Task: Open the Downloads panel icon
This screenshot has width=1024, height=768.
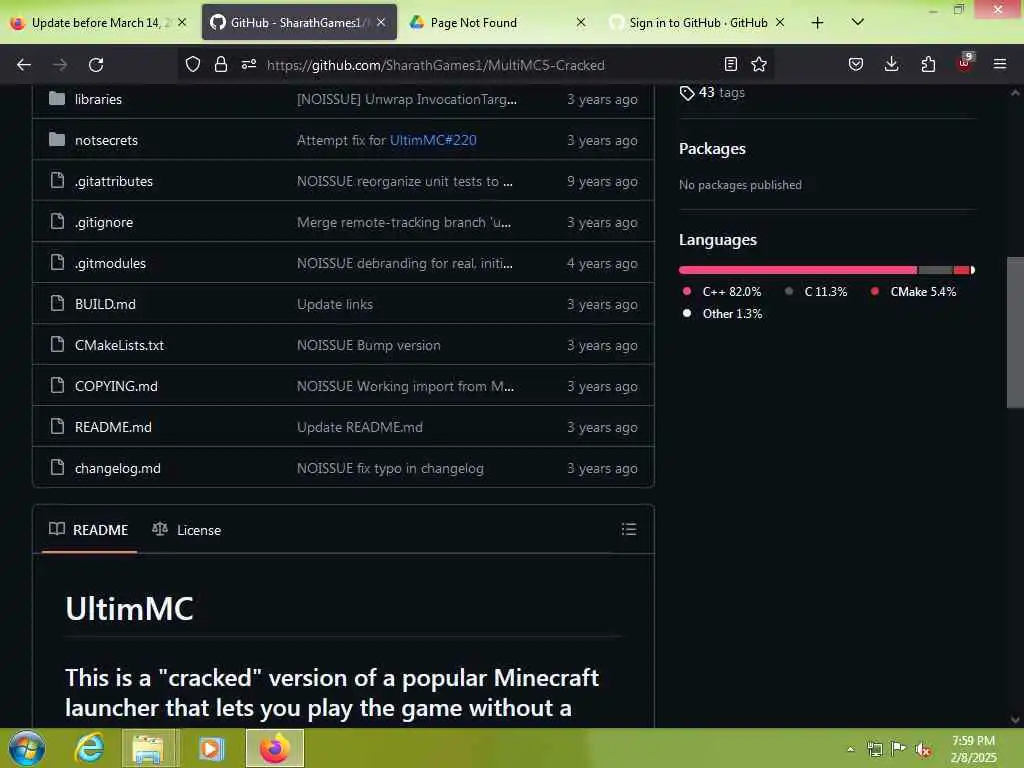Action: [x=891, y=64]
